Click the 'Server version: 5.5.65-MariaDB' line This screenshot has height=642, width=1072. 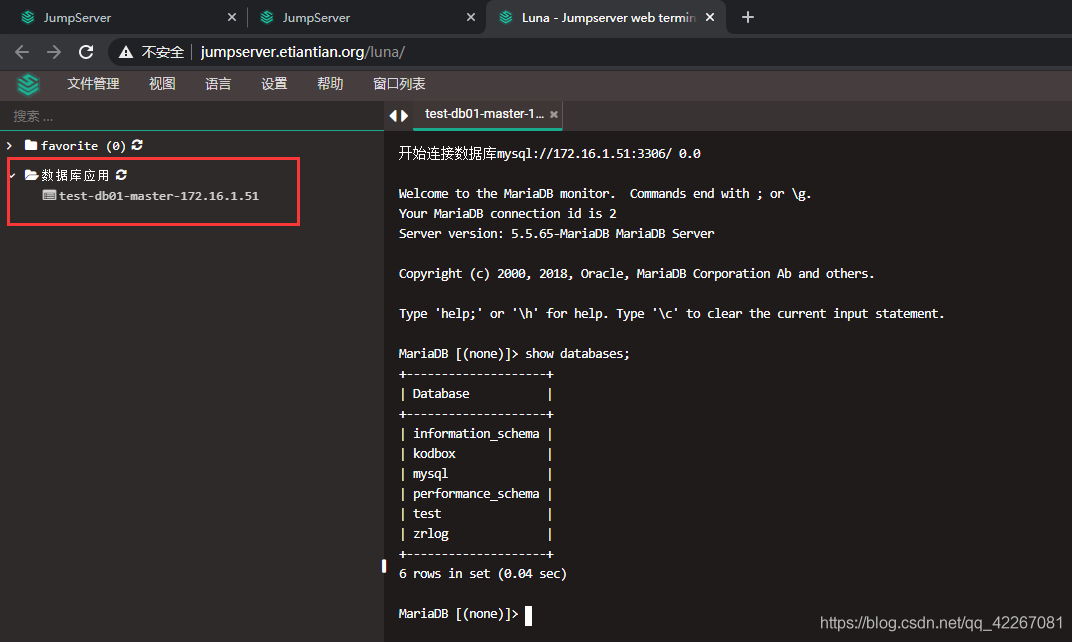[557, 234]
